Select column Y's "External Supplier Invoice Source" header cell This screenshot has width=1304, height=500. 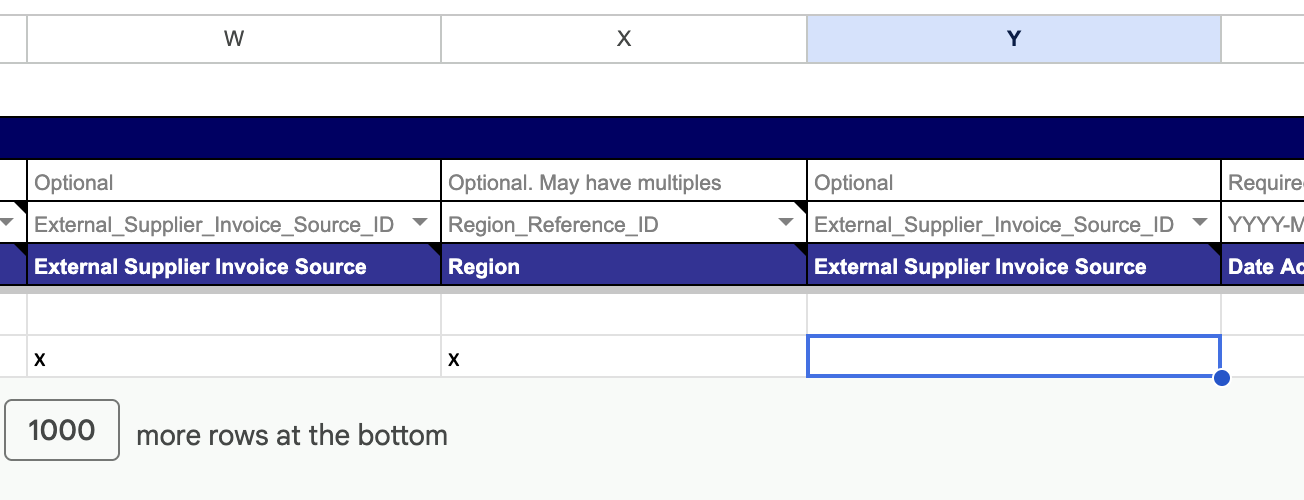click(x=1014, y=266)
